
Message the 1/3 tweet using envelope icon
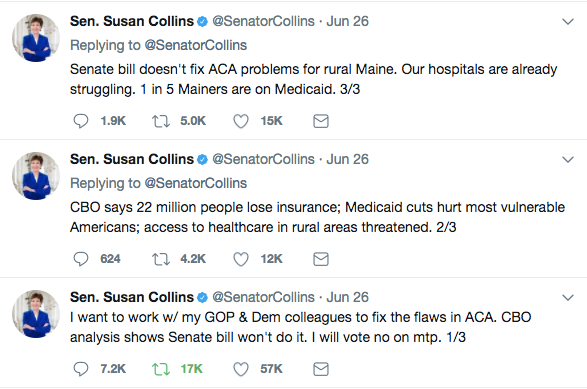tap(321, 369)
